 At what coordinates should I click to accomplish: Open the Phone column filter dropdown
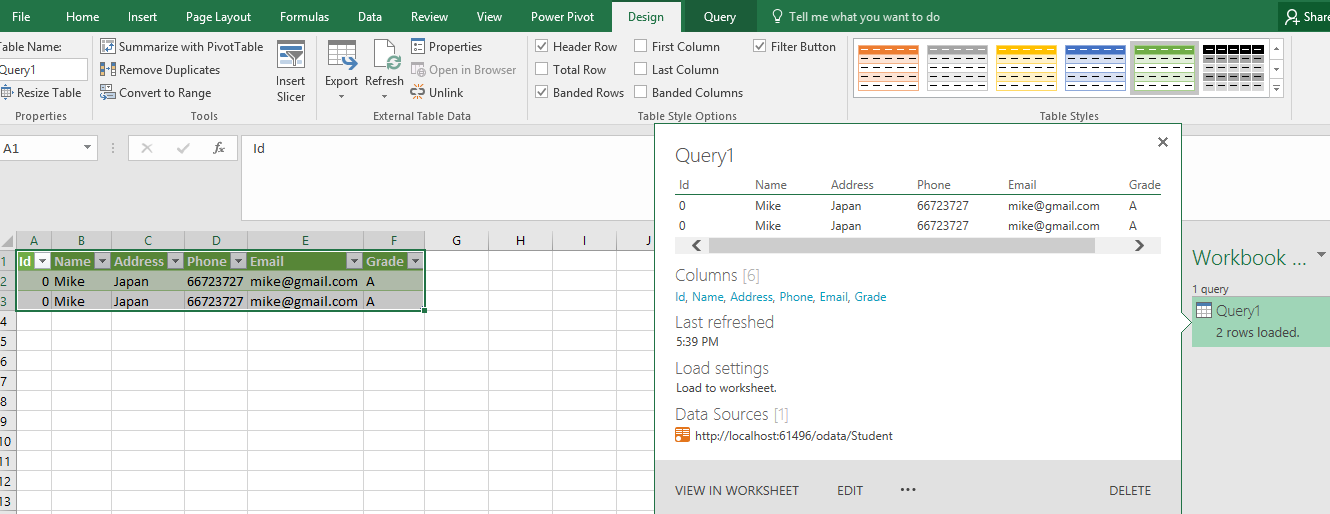pos(237,261)
